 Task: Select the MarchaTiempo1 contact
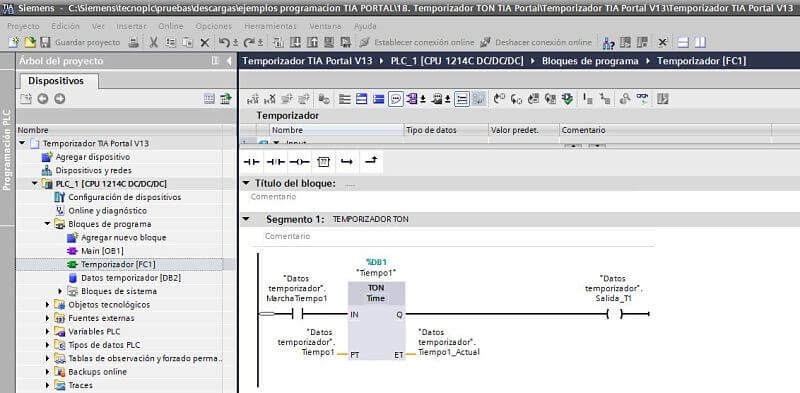click(297, 314)
